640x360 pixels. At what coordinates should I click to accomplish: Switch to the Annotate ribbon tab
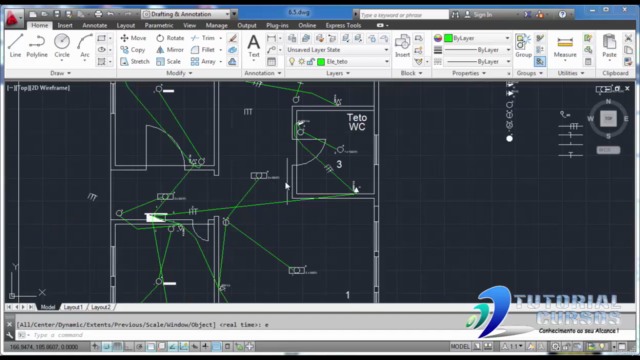tap(95, 25)
